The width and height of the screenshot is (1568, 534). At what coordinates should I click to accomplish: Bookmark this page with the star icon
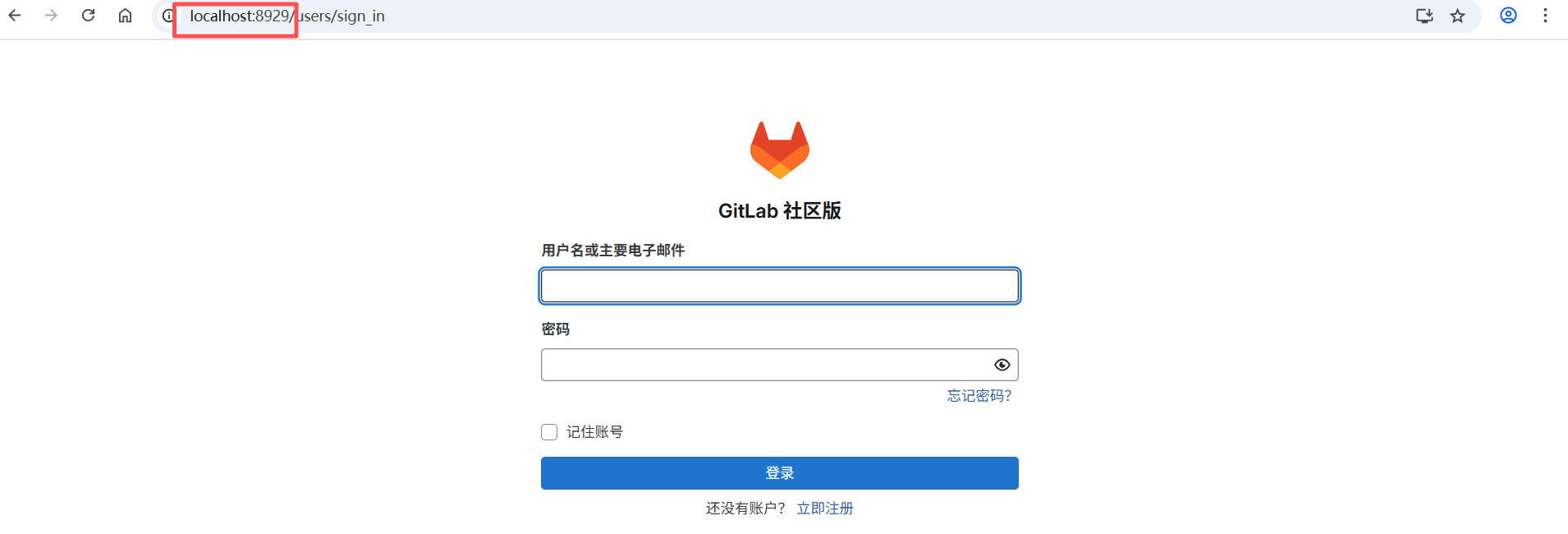(x=1457, y=16)
